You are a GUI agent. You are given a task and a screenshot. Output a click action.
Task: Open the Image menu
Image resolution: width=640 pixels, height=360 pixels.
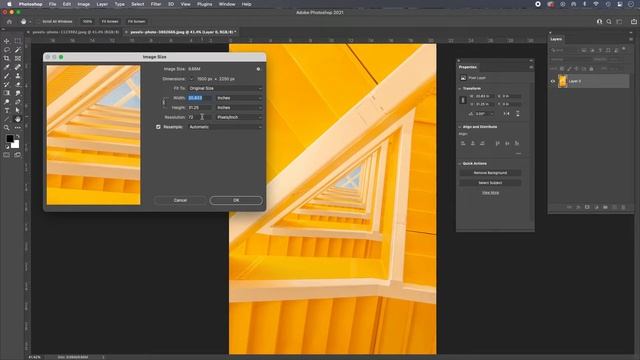coord(83,4)
